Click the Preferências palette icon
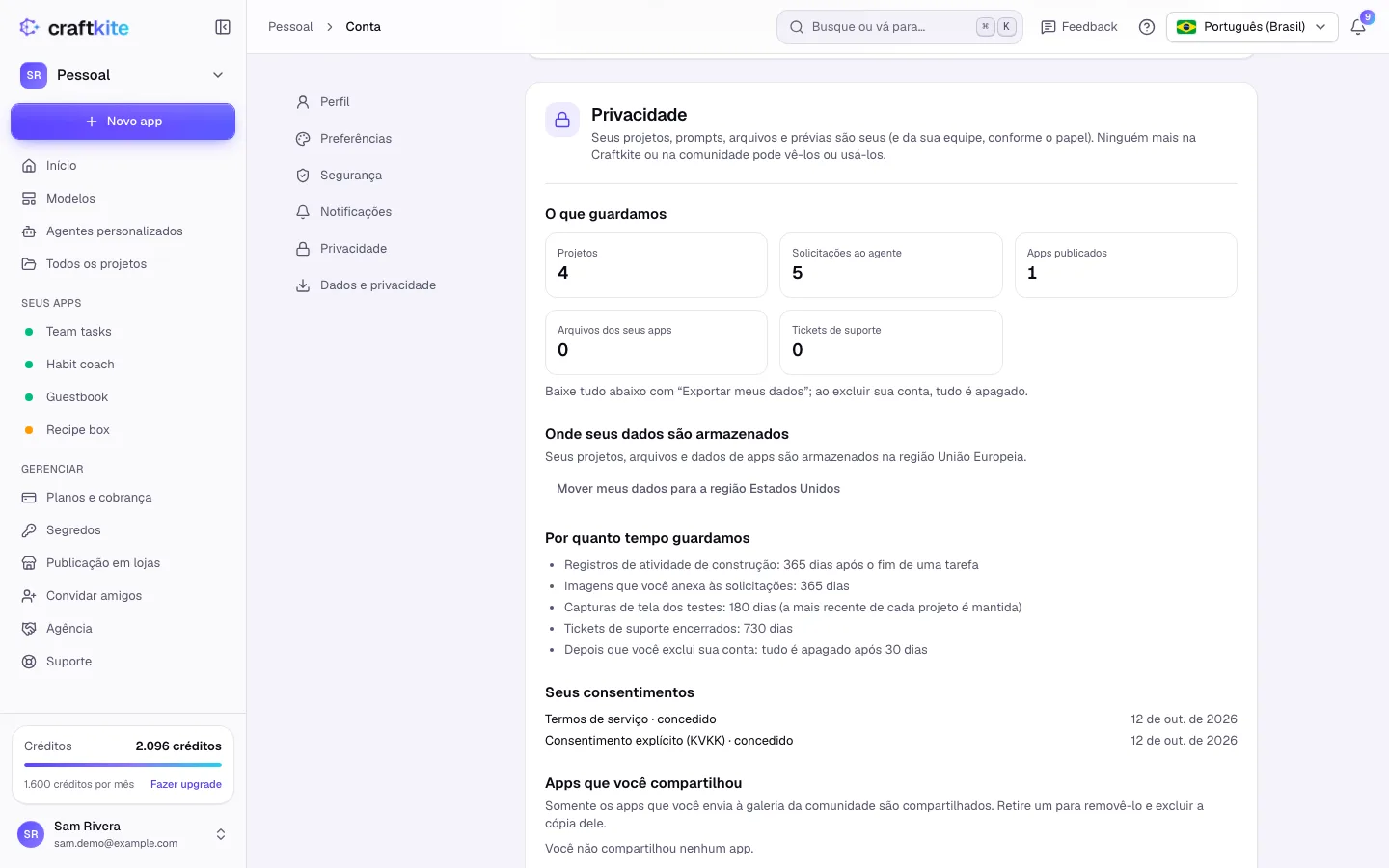This screenshot has width=1389, height=868. coord(303,139)
